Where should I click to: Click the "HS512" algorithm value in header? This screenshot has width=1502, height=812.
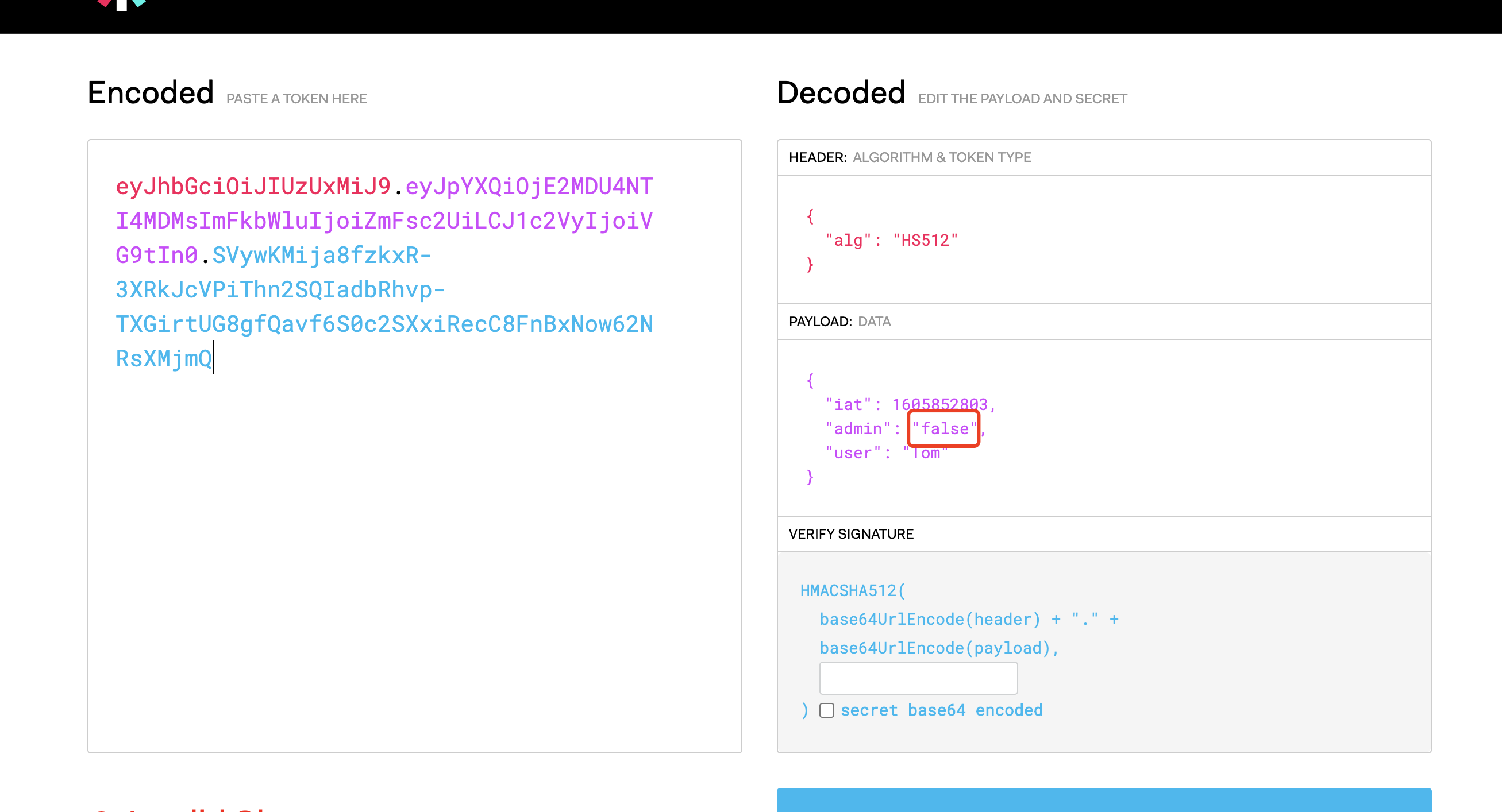pyautogui.click(x=925, y=240)
